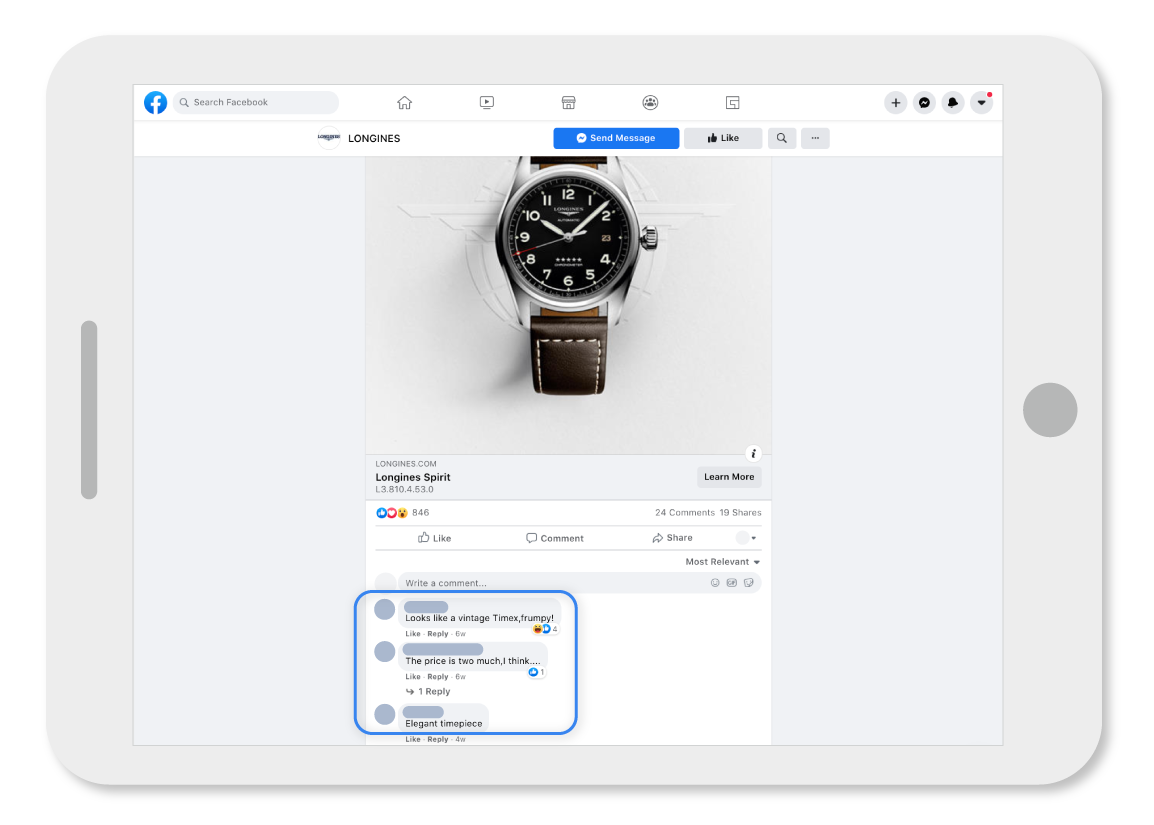
Task: Go to the Home tab
Action: click(404, 102)
